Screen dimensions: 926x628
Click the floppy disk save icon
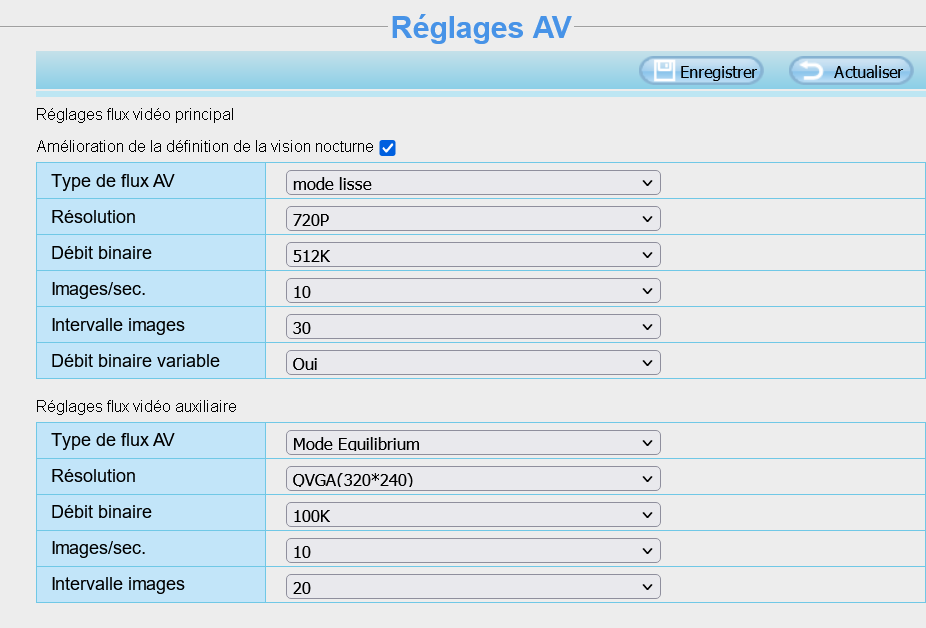click(x=664, y=71)
